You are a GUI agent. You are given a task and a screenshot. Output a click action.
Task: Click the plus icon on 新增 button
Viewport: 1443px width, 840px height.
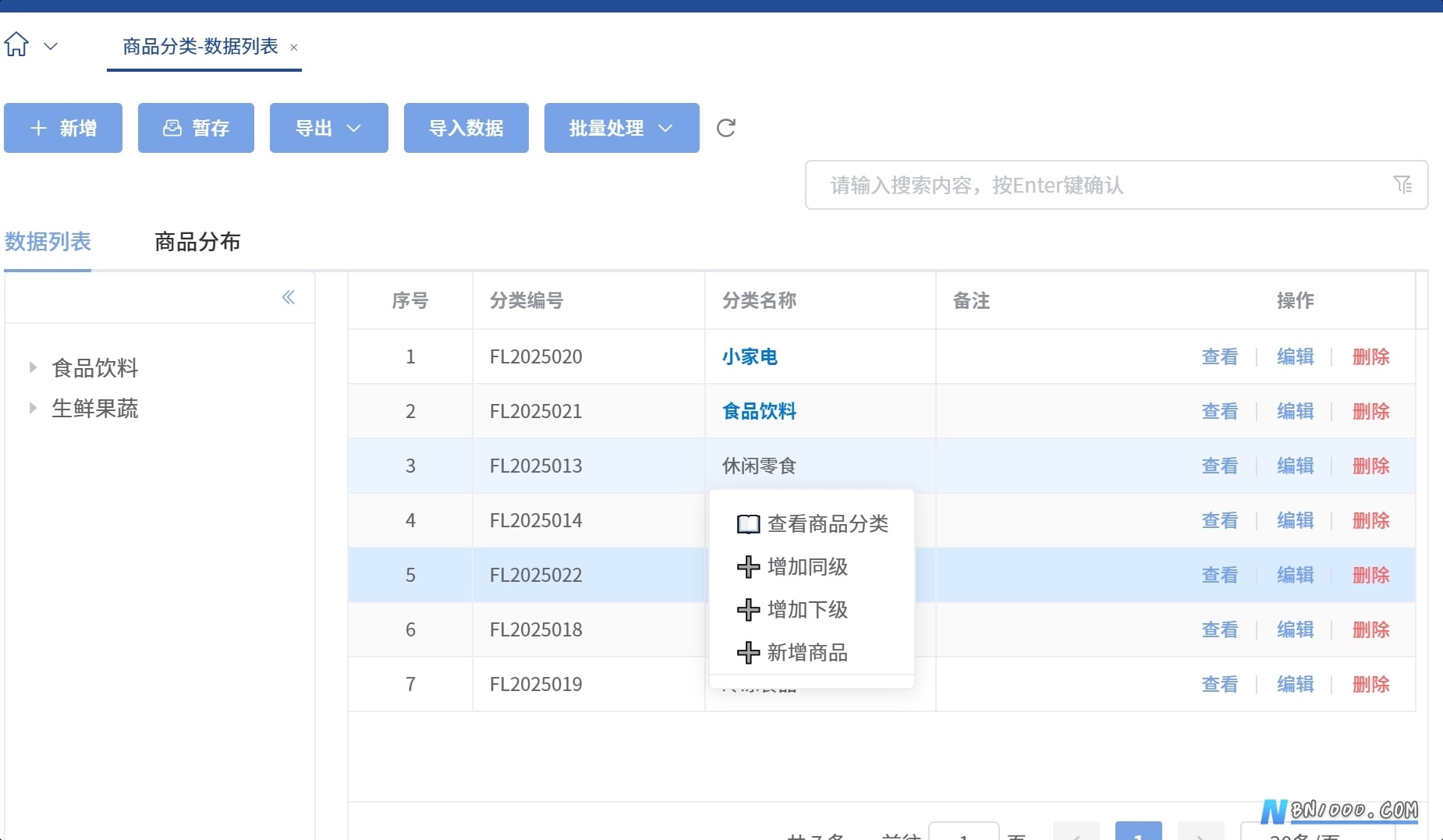coord(38,128)
